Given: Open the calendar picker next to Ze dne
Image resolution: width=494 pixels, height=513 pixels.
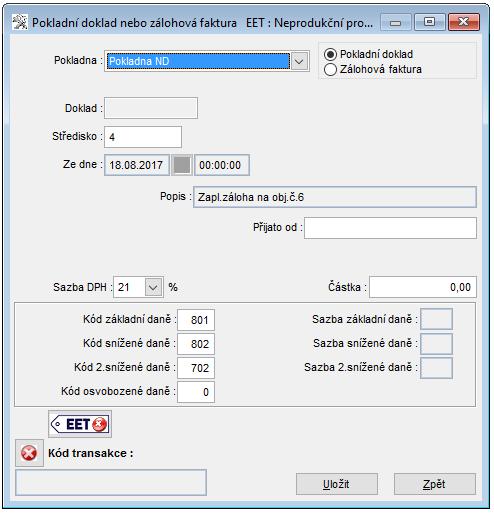Looking at the screenshot, I should [182, 165].
